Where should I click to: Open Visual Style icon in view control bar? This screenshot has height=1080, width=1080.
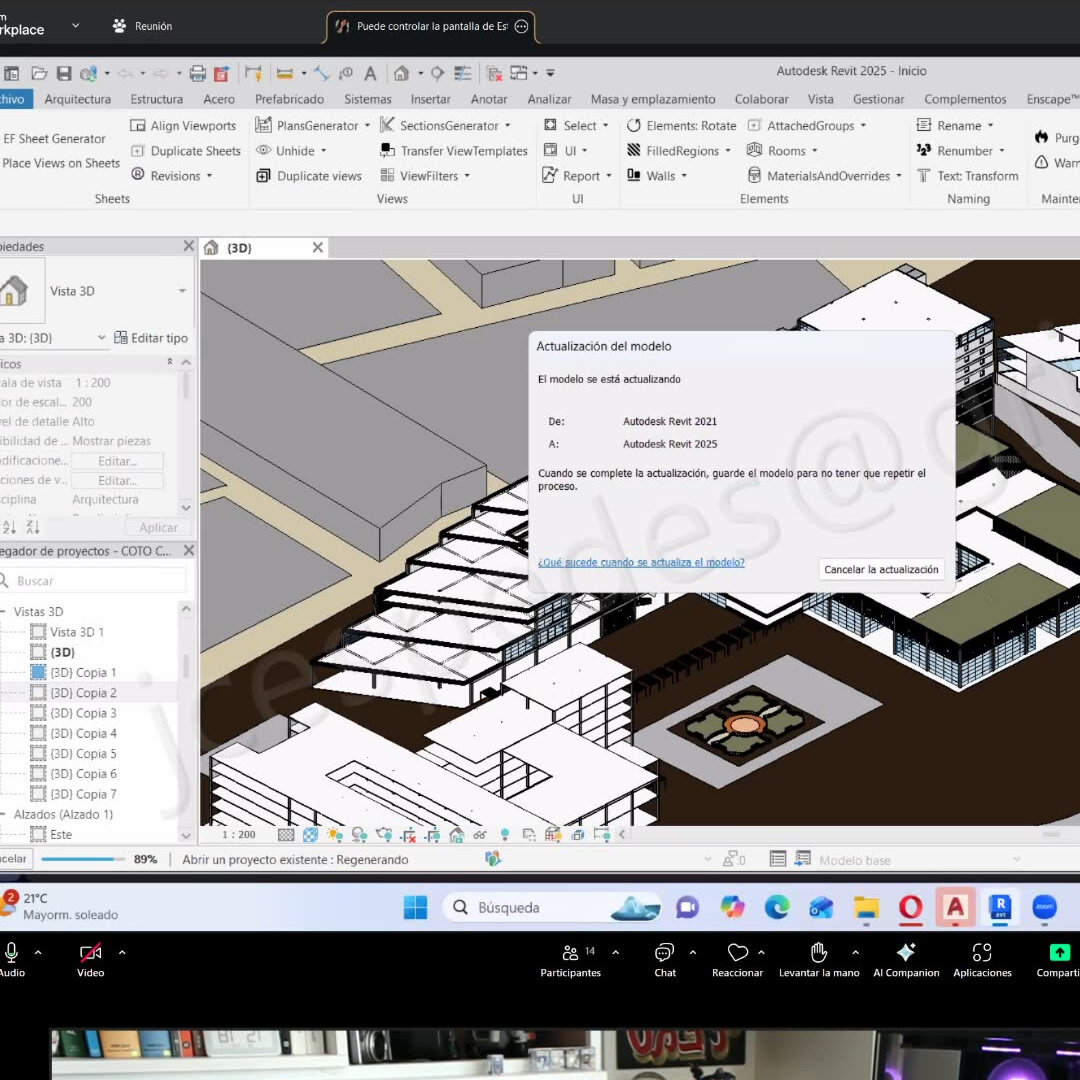click(x=311, y=835)
